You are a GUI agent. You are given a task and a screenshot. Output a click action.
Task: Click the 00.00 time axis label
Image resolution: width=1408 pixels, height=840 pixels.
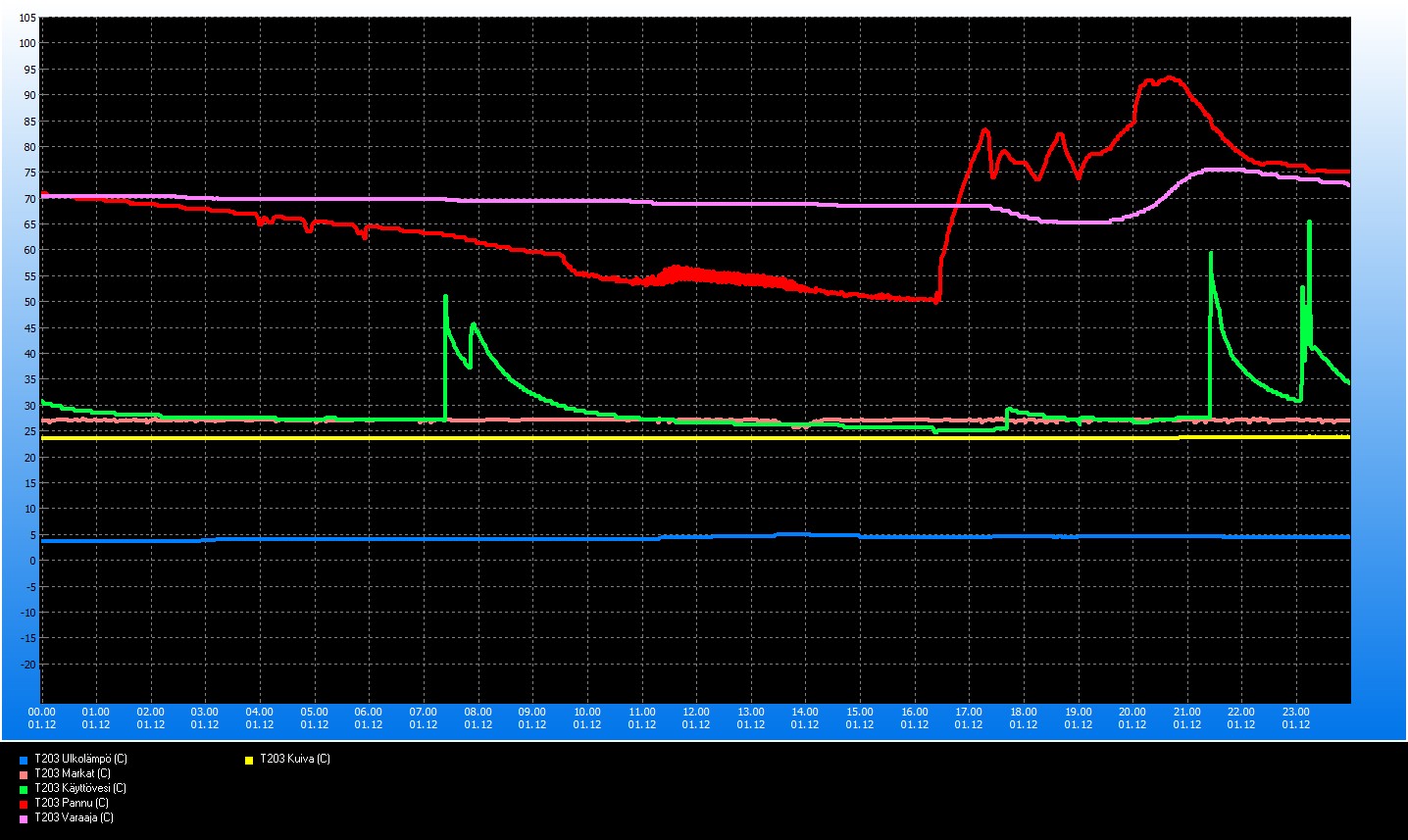[41, 713]
